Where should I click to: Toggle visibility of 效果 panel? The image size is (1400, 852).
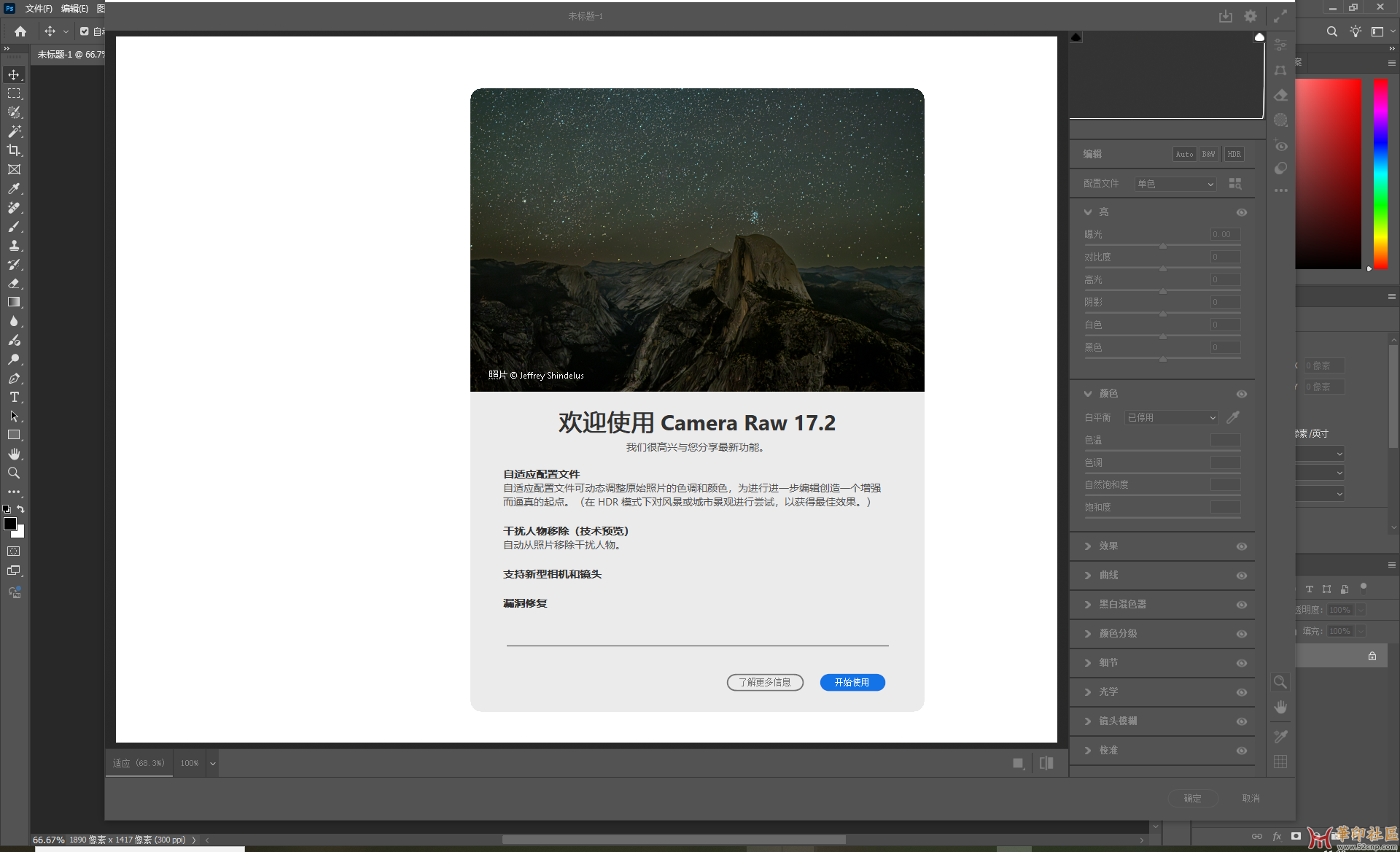coord(1242,546)
